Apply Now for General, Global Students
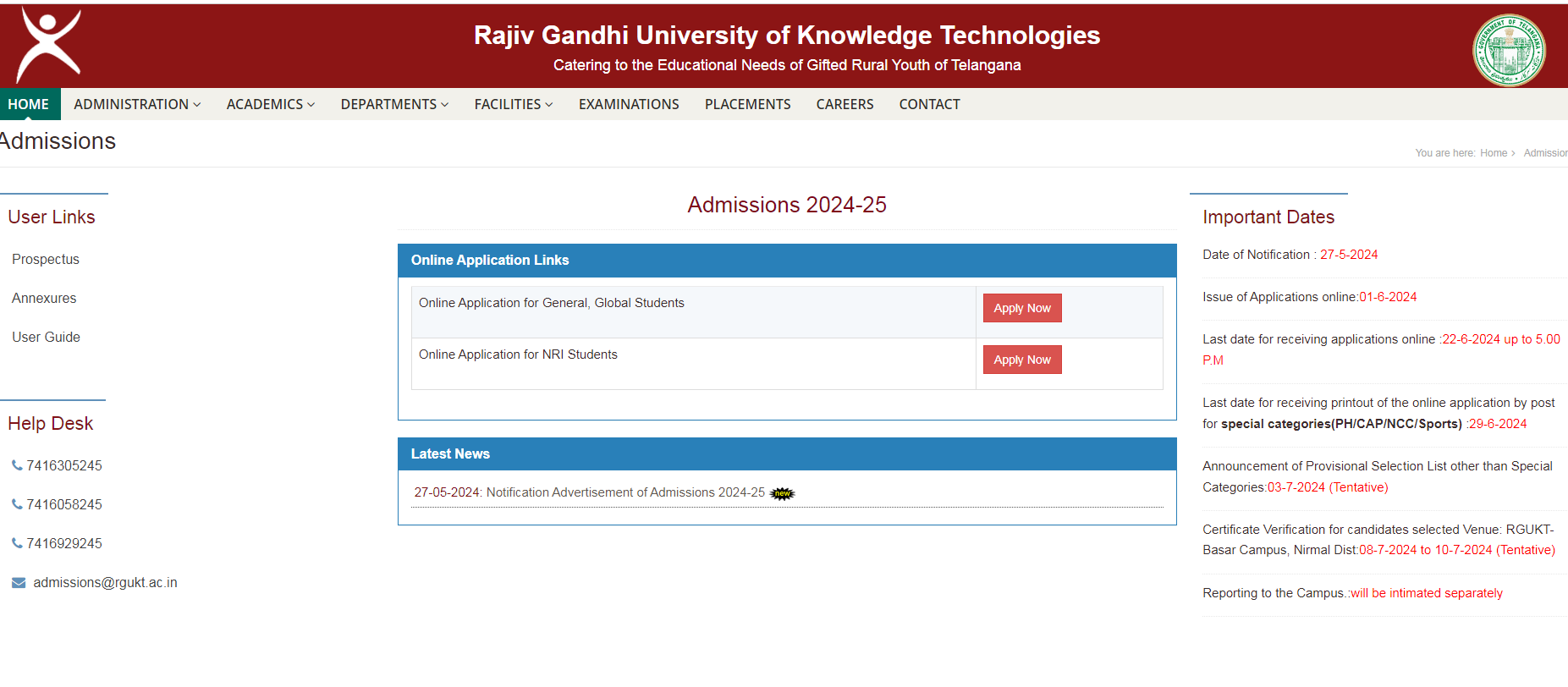The width and height of the screenshot is (1568, 687). coord(1022,308)
